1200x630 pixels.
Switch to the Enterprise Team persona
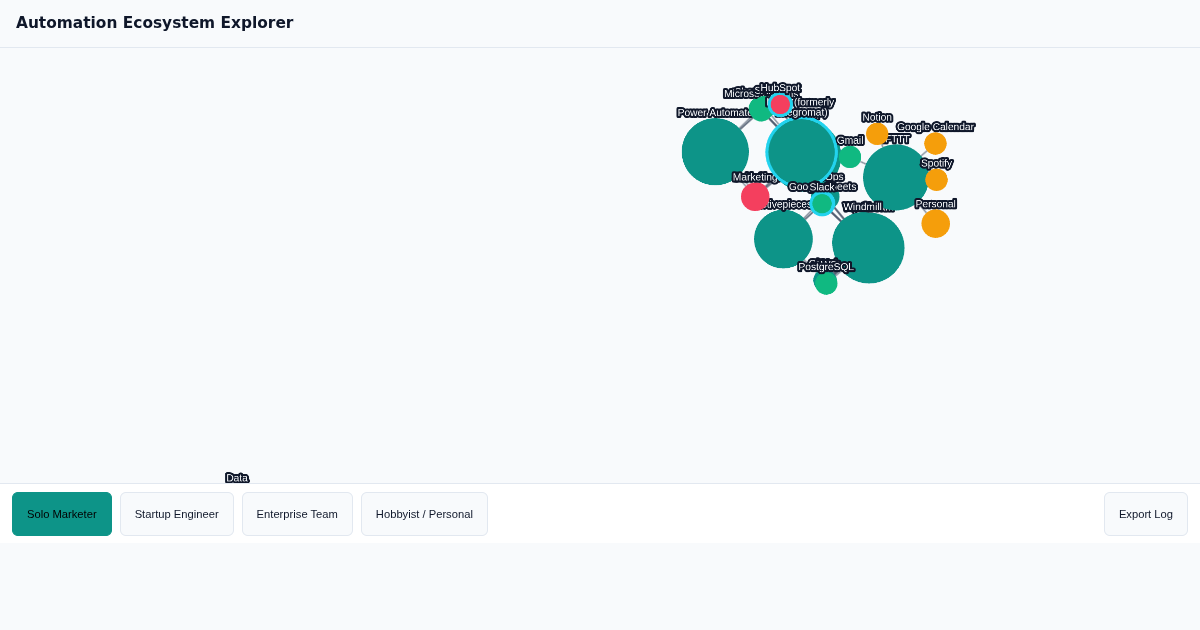(x=297, y=514)
